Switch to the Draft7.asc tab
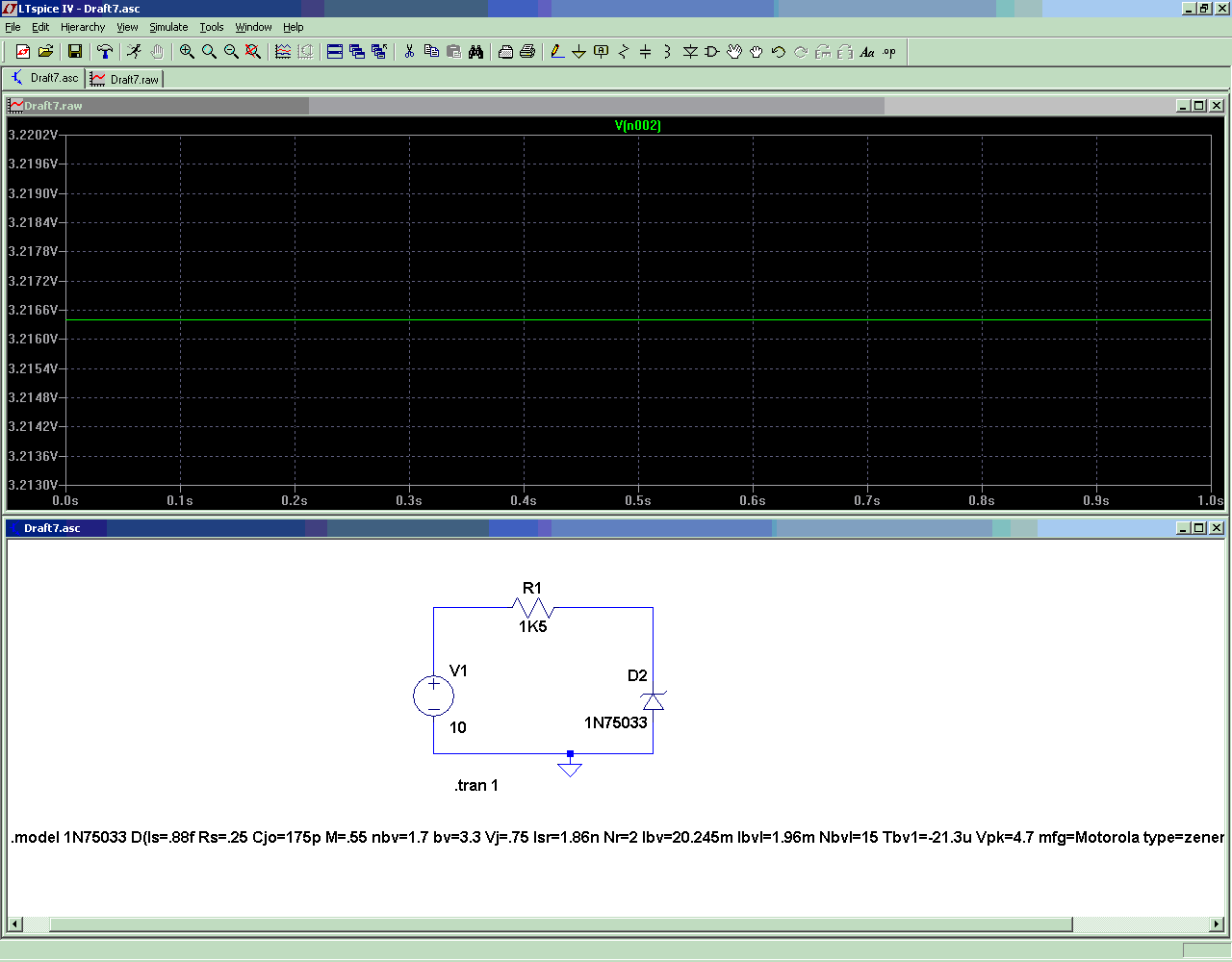Image resolution: width=1232 pixels, height=962 pixels. tap(44, 79)
